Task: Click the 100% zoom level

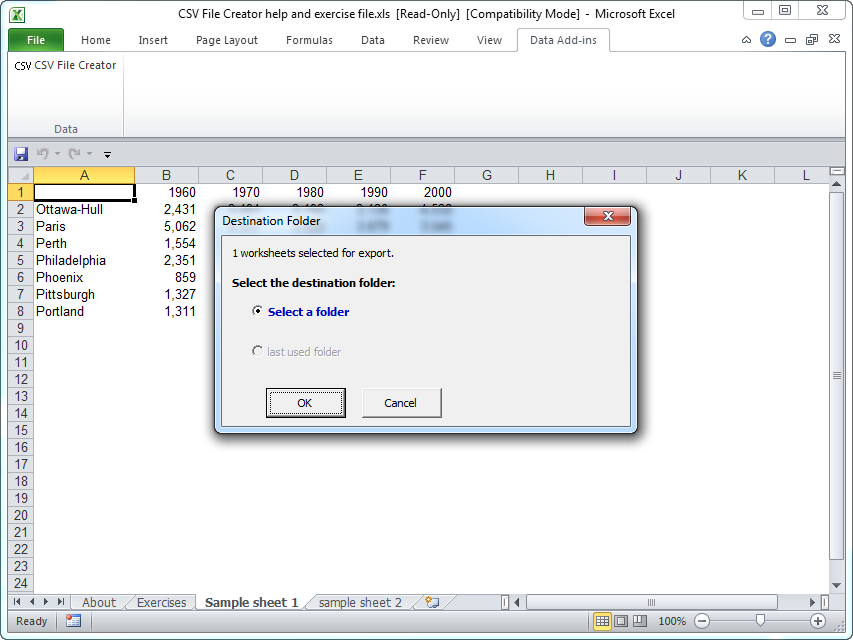Action: pyautogui.click(x=672, y=621)
